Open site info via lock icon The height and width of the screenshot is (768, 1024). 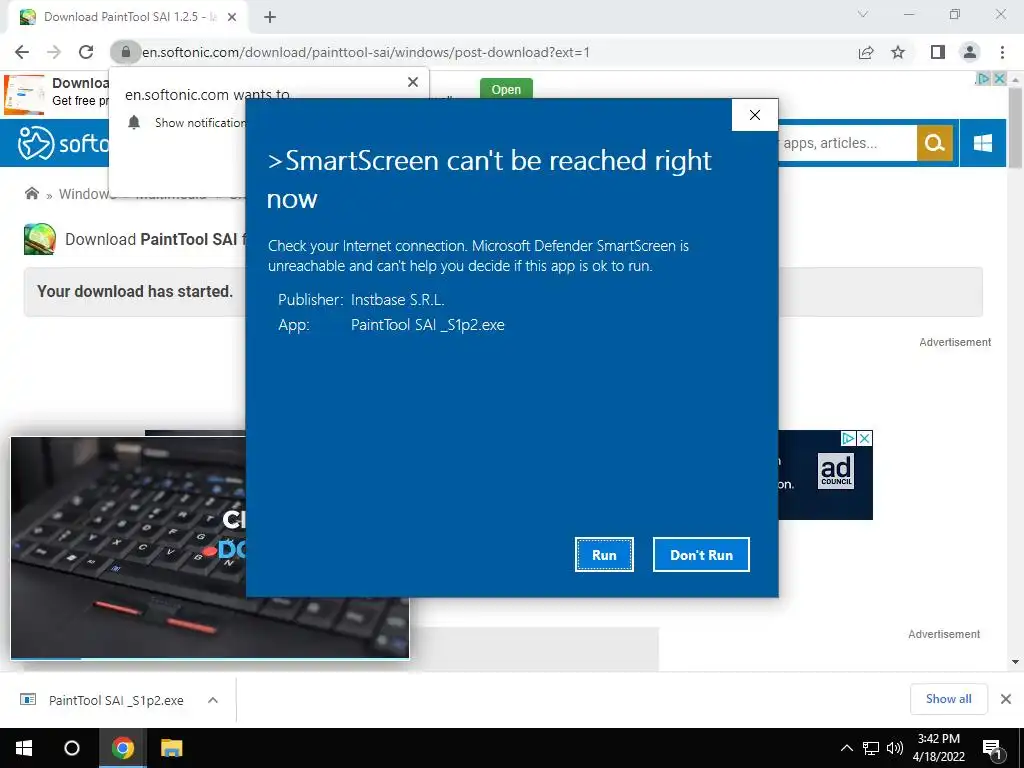click(x=125, y=52)
